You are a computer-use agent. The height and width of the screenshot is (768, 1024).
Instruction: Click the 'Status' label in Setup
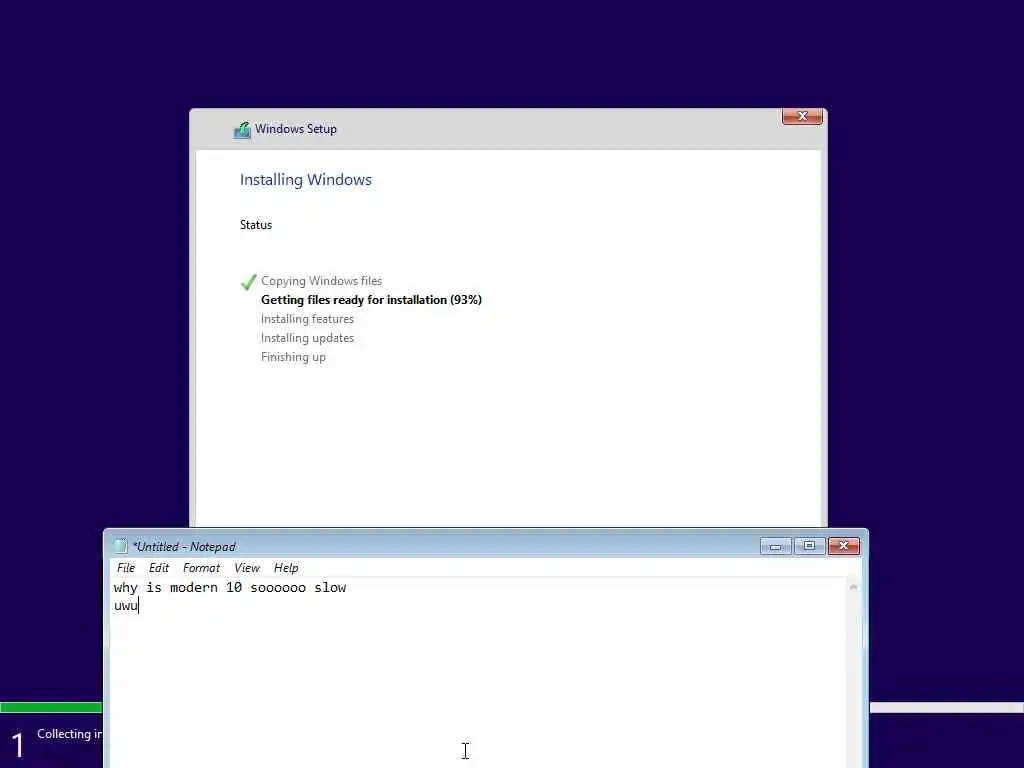pyautogui.click(x=256, y=225)
